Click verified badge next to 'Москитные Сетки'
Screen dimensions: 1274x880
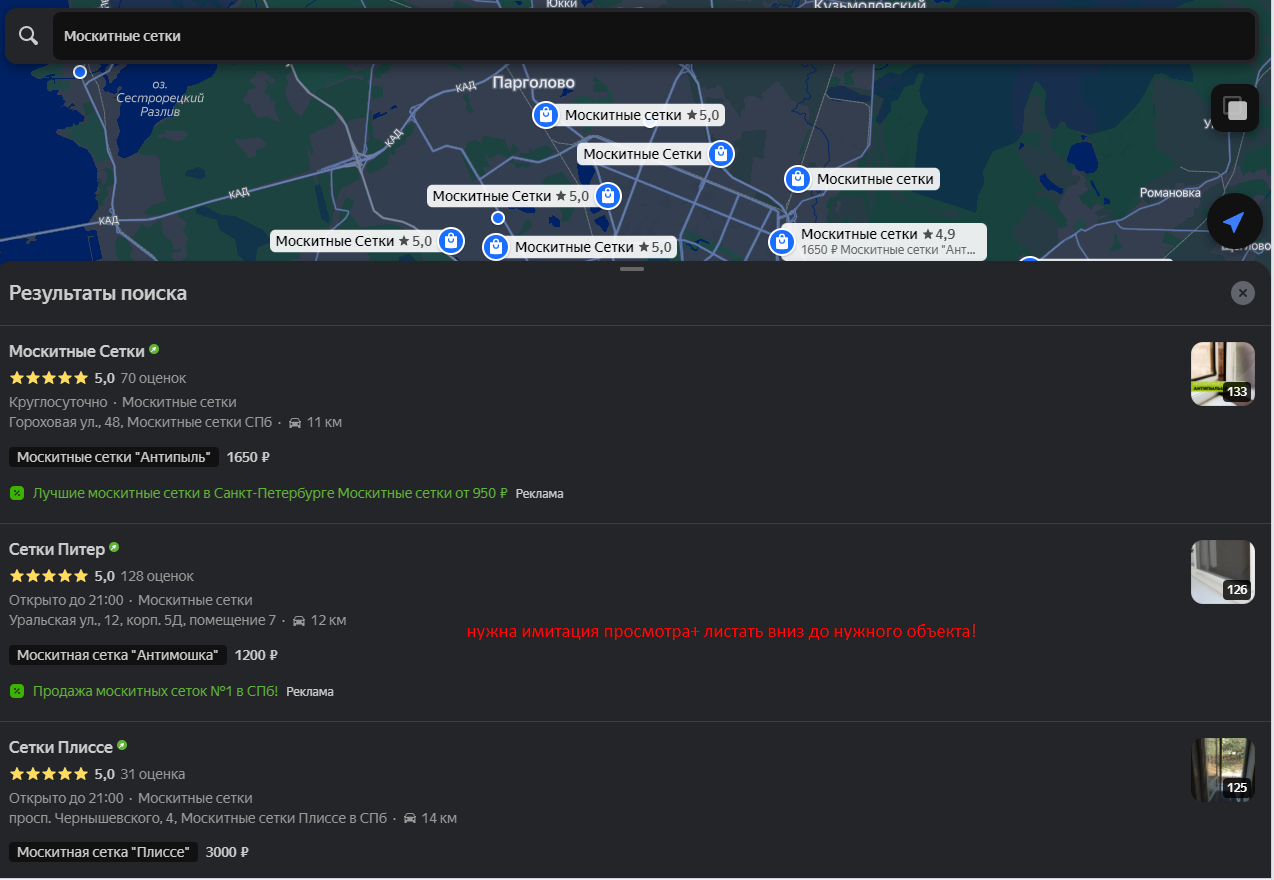click(154, 350)
